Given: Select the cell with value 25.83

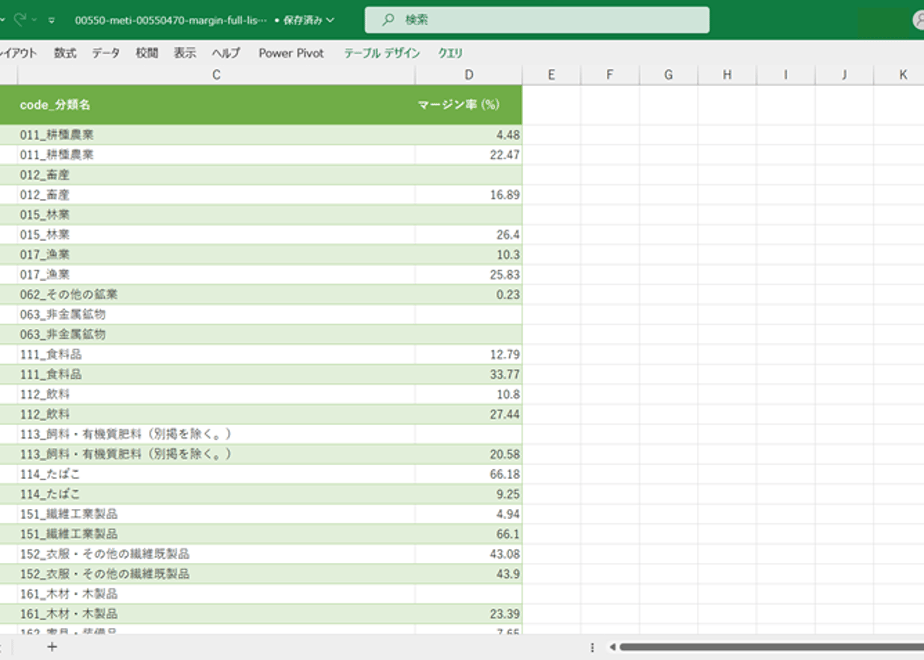Looking at the screenshot, I should click(468, 275).
